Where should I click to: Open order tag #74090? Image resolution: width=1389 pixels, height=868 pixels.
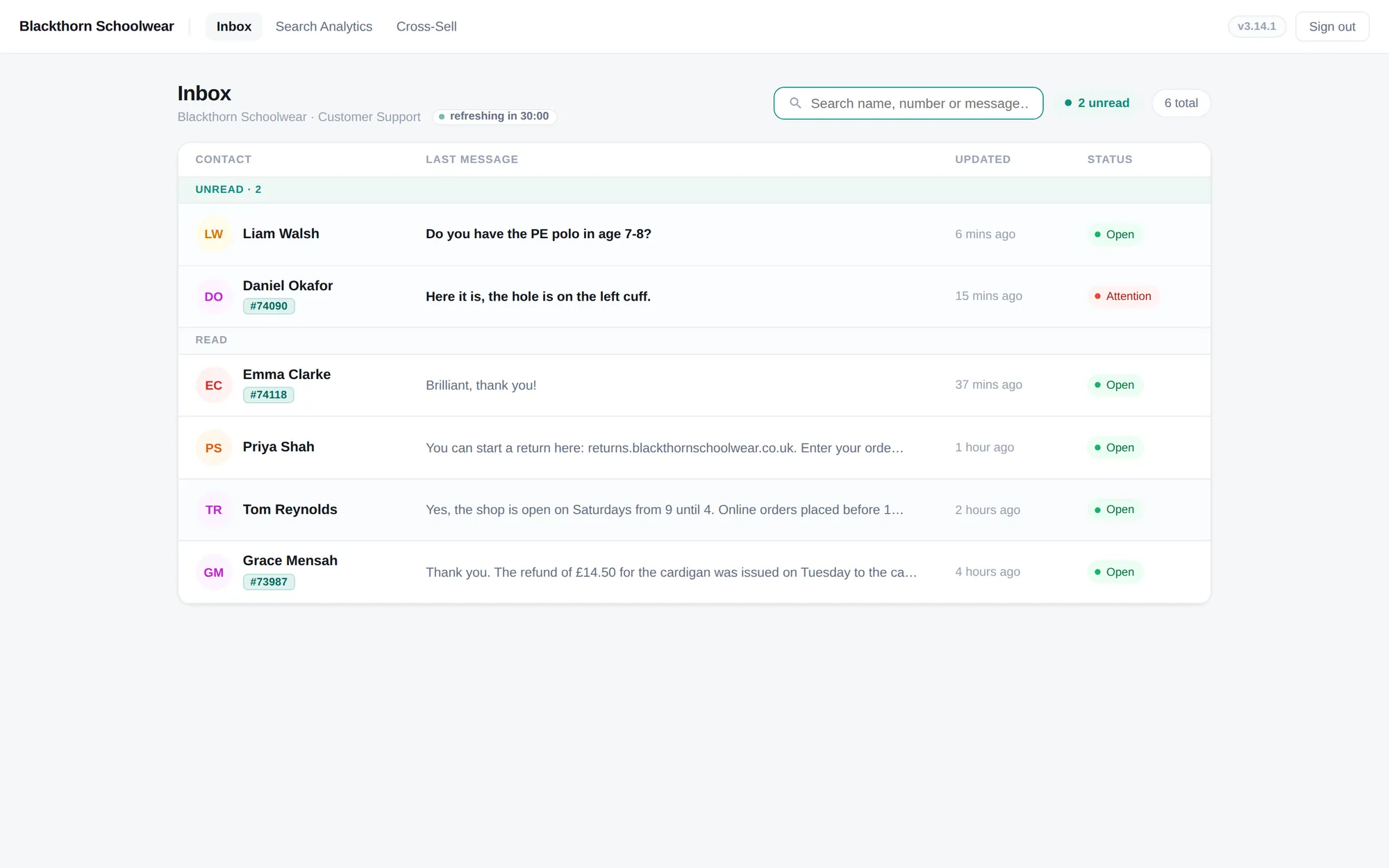(269, 306)
